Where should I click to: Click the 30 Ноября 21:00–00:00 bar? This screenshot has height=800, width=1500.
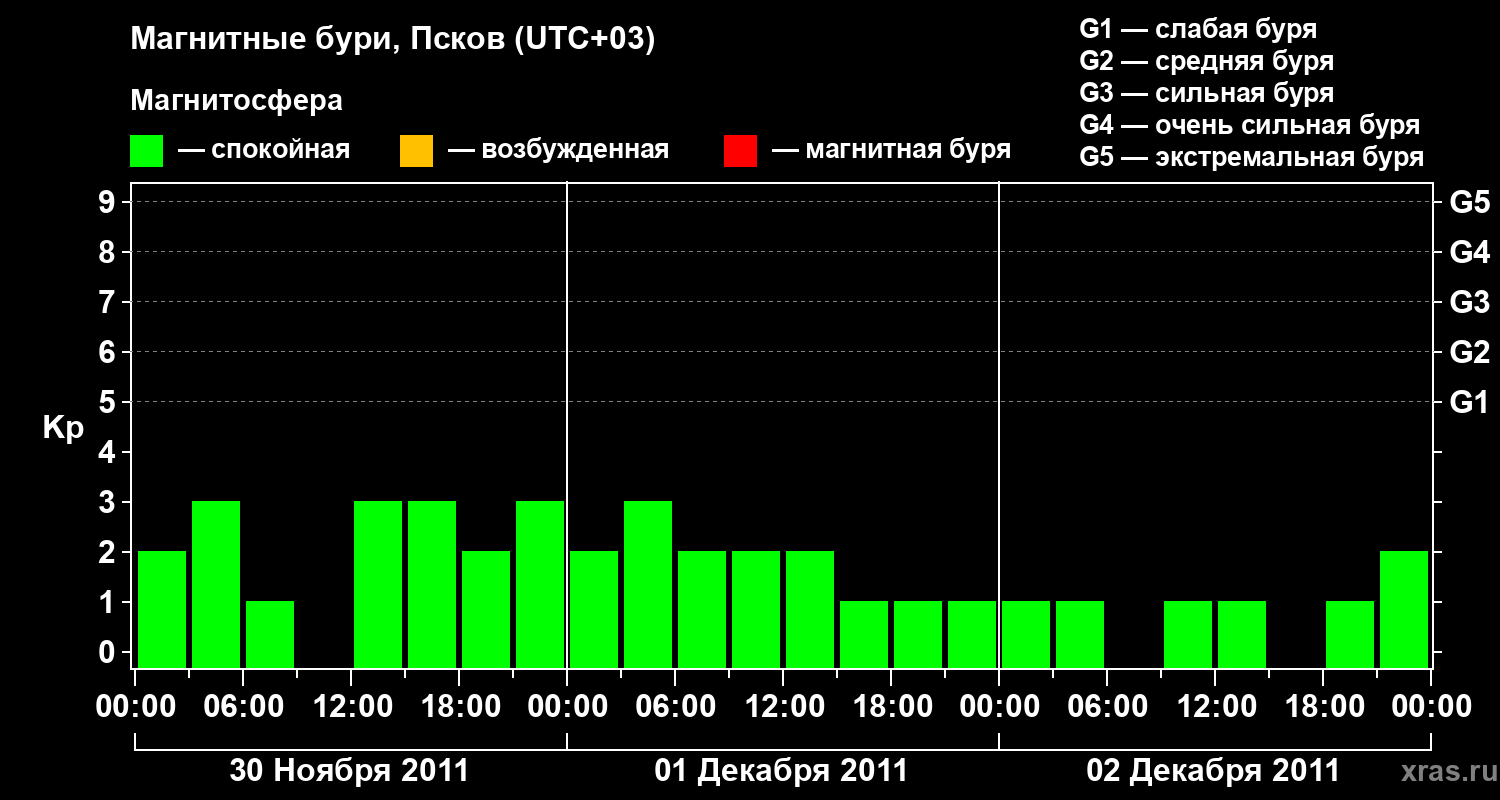(x=540, y=584)
